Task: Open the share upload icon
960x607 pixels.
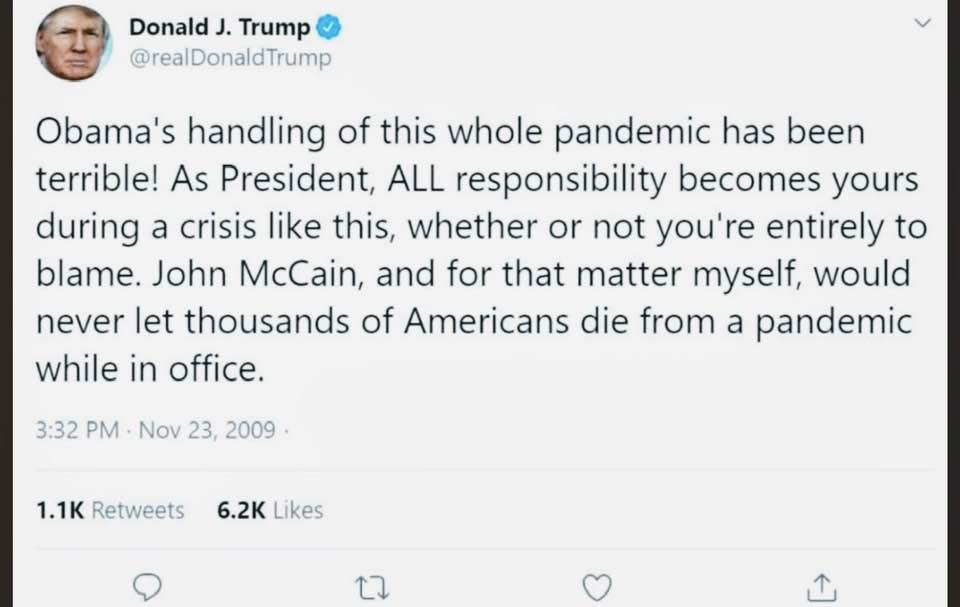Action: 821,587
